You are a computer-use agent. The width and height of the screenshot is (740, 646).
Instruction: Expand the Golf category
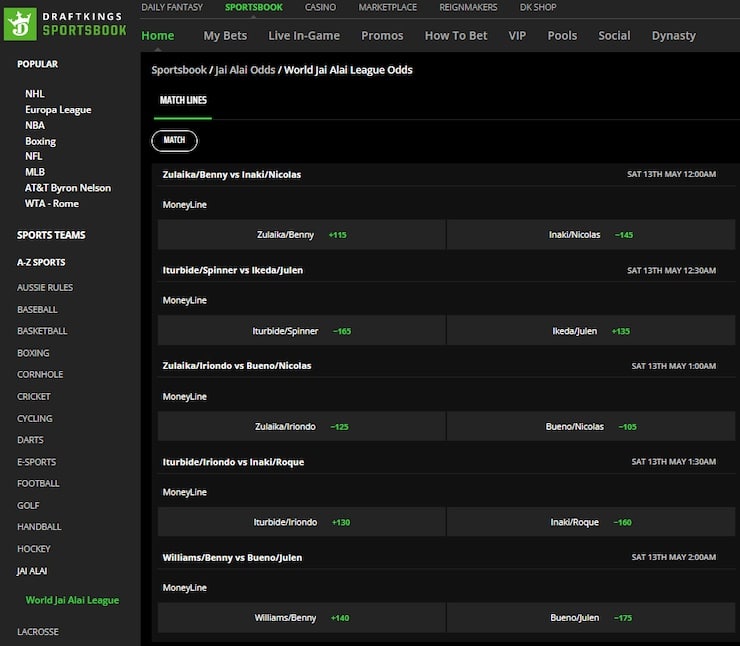coord(28,505)
